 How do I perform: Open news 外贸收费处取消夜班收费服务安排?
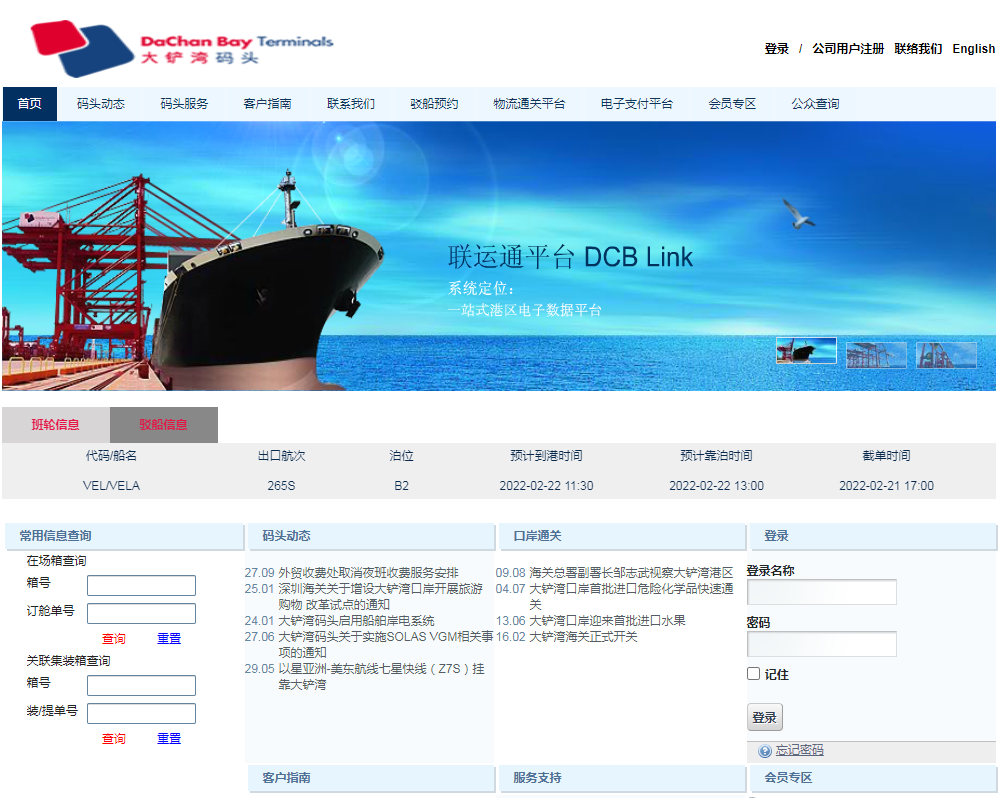[x=368, y=573]
